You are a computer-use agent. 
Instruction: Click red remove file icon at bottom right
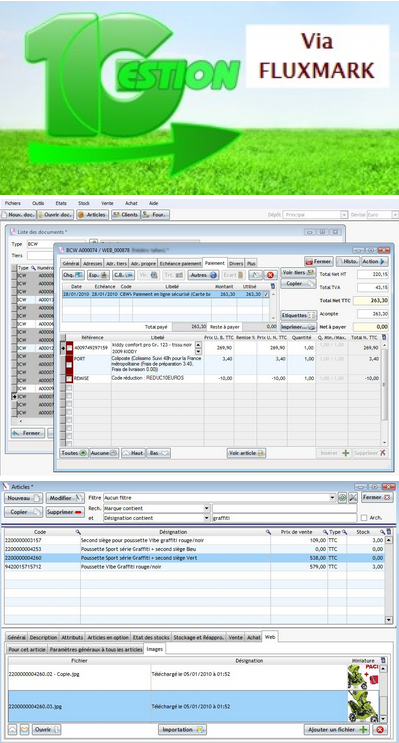380,729
